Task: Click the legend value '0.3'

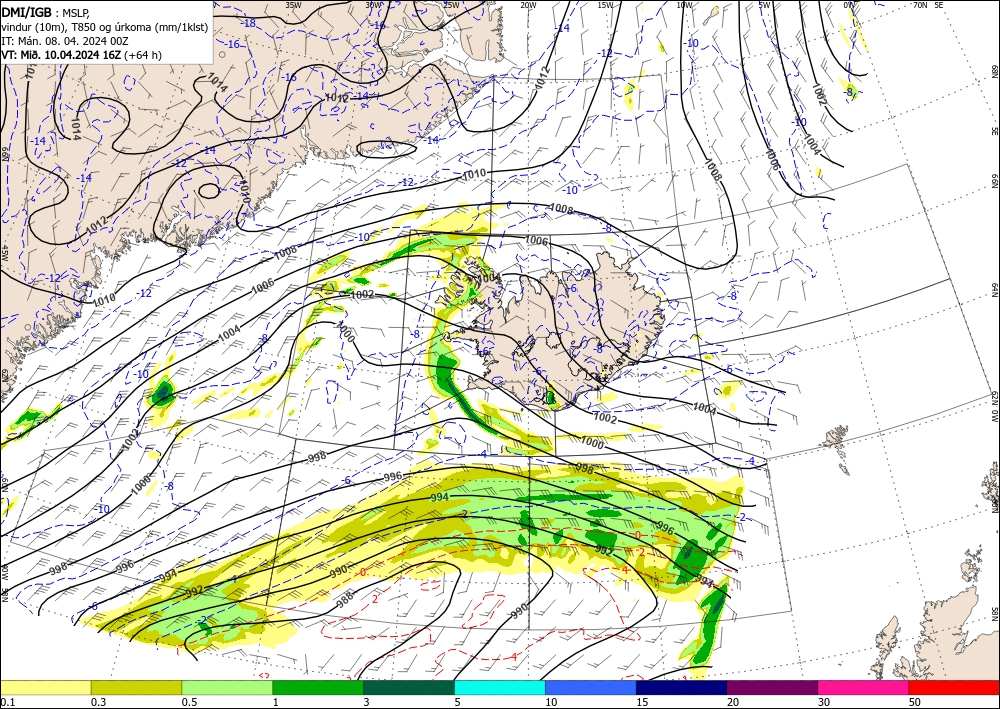Action: click(98, 702)
